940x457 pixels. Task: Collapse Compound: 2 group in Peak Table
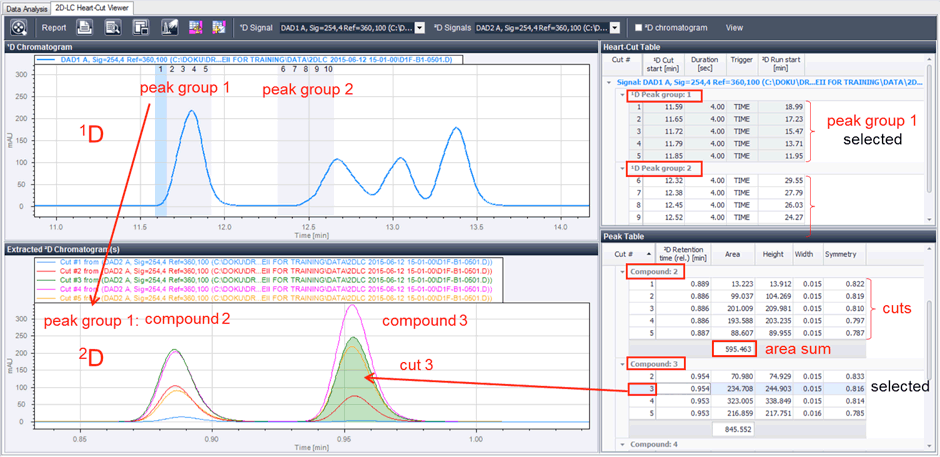622,272
